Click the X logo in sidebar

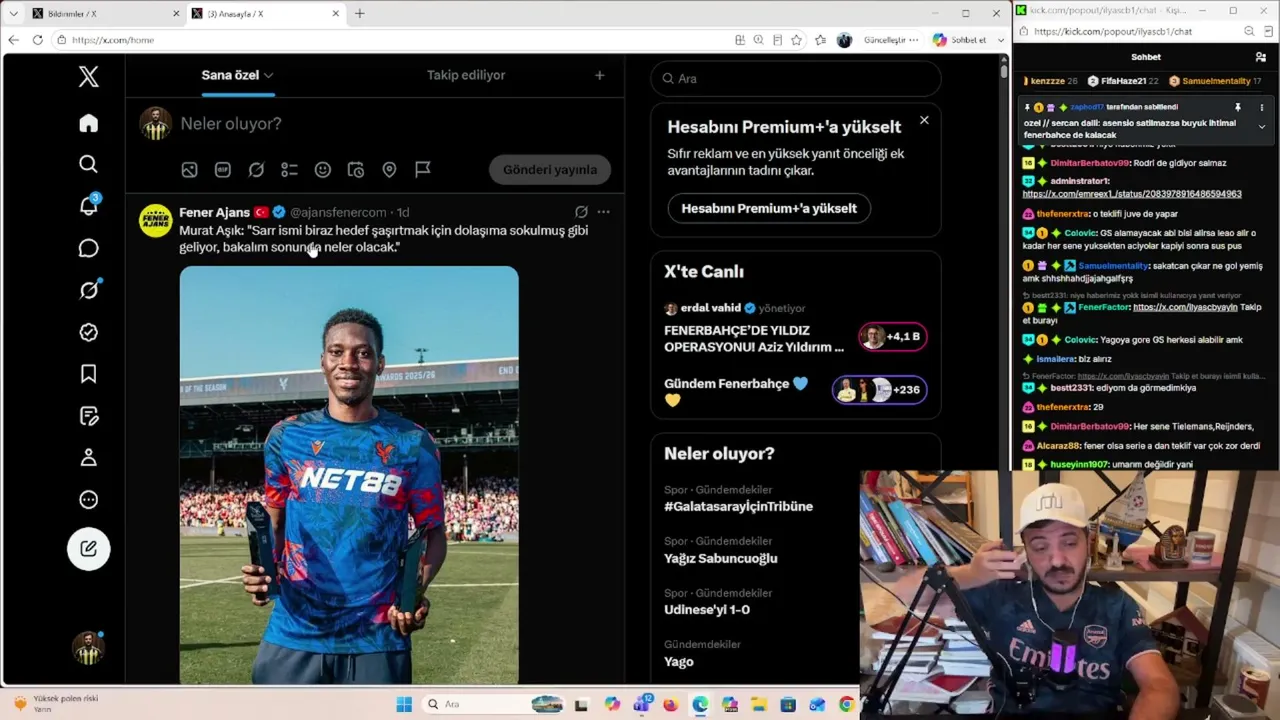coord(89,76)
